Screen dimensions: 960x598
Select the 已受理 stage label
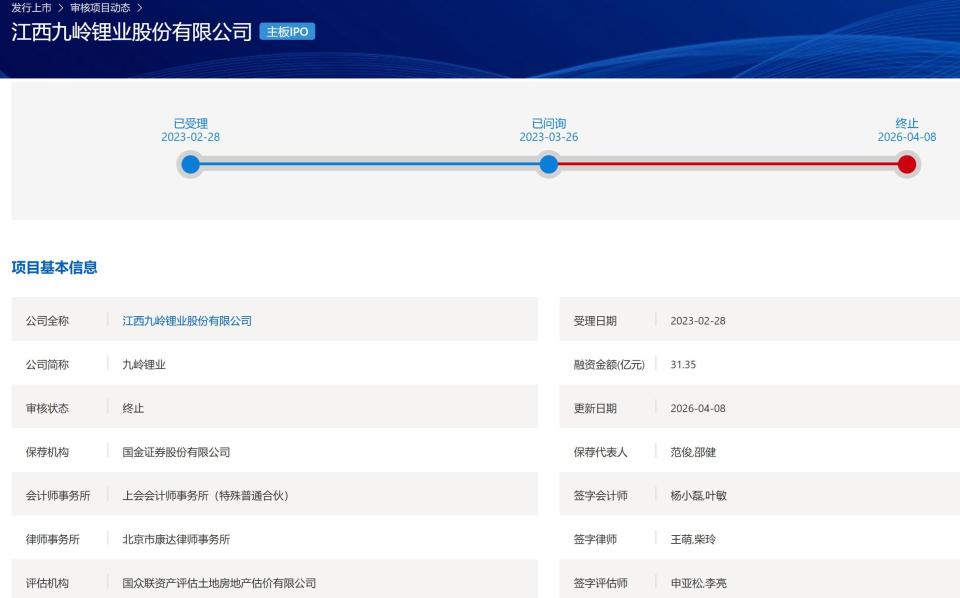tap(191, 122)
